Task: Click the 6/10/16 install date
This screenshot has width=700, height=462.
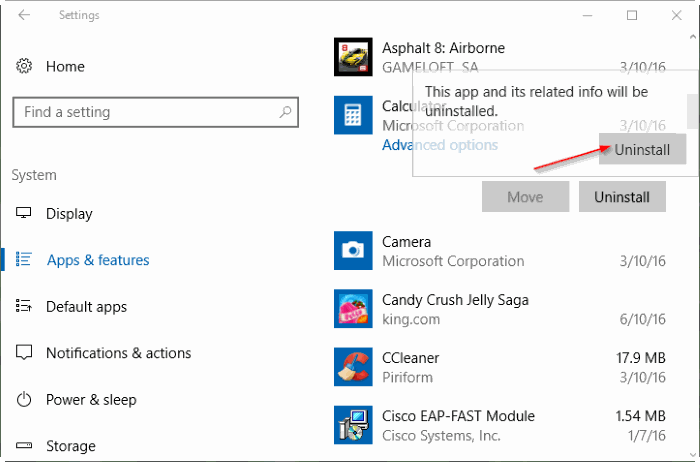Action: click(x=642, y=319)
